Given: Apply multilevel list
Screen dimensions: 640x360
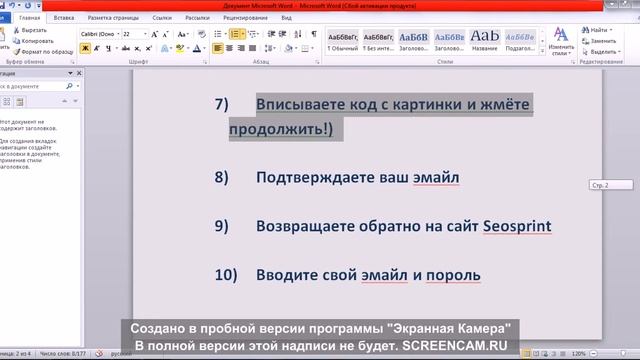Looking at the screenshot, I should 252,34.
